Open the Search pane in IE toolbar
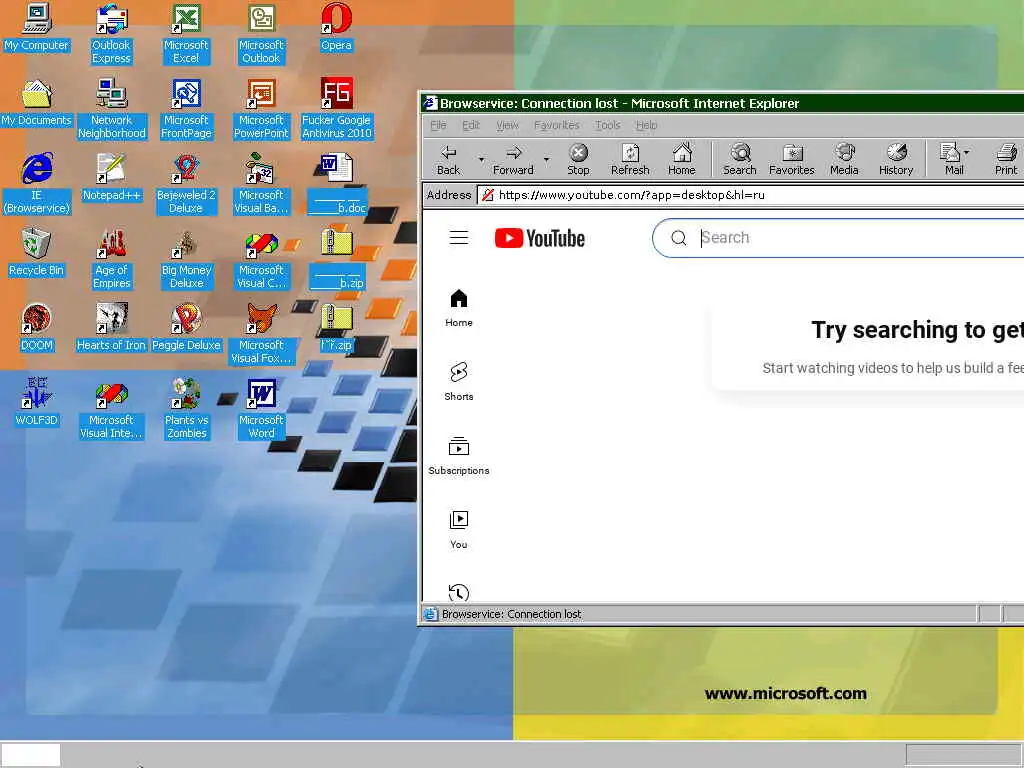Viewport: 1024px width, 768px height. (739, 159)
